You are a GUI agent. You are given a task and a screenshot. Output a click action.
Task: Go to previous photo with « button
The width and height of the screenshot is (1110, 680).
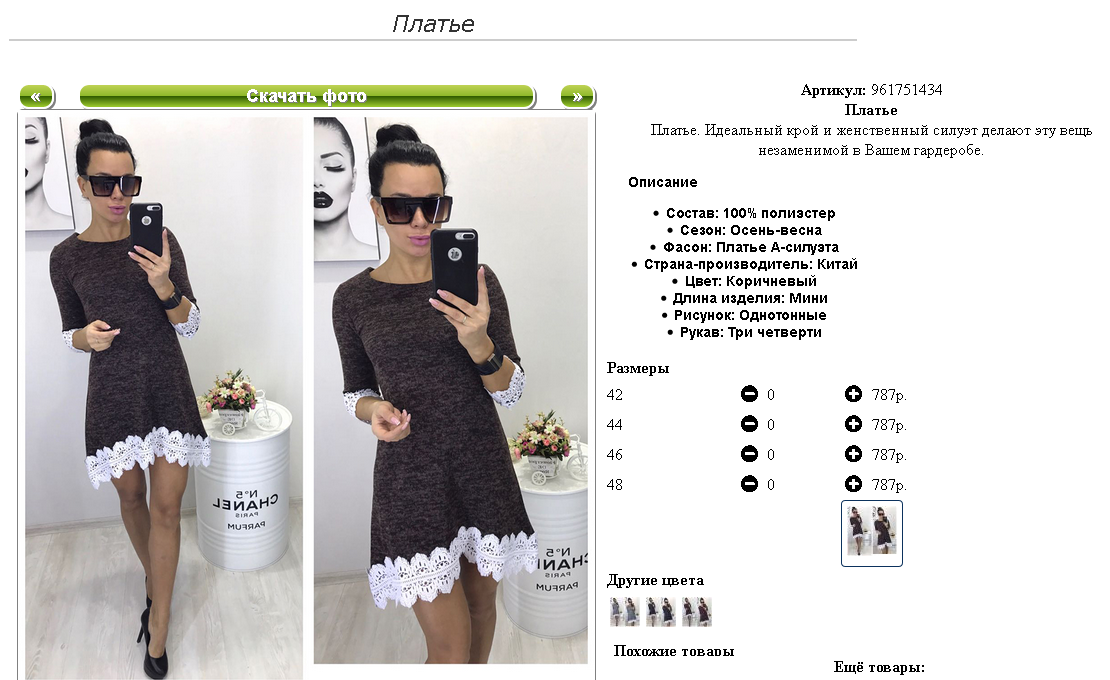click(x=37, y=96)
